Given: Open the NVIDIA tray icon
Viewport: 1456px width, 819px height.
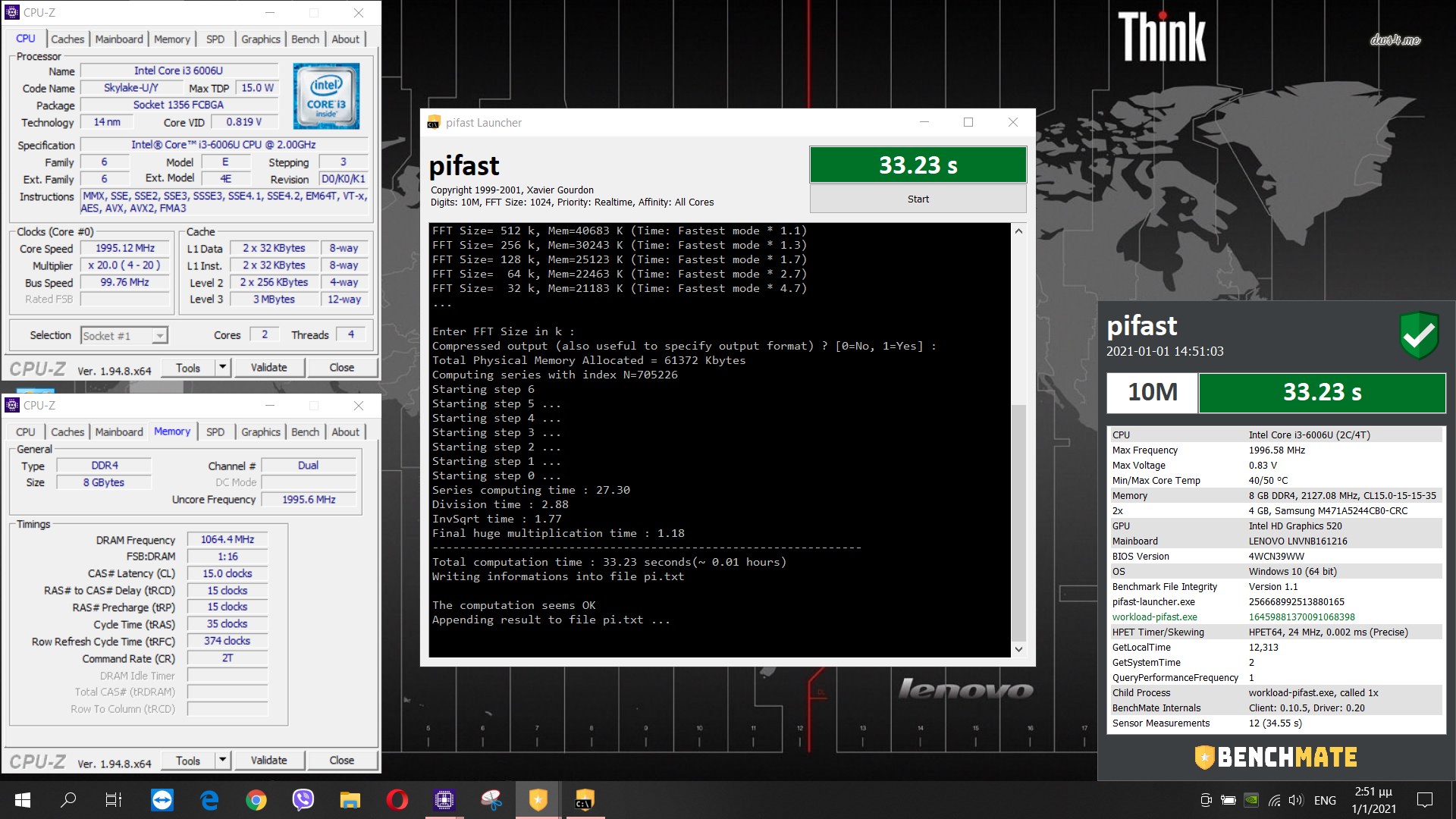Looking at the screenshot, I should tap(1252, 800).
